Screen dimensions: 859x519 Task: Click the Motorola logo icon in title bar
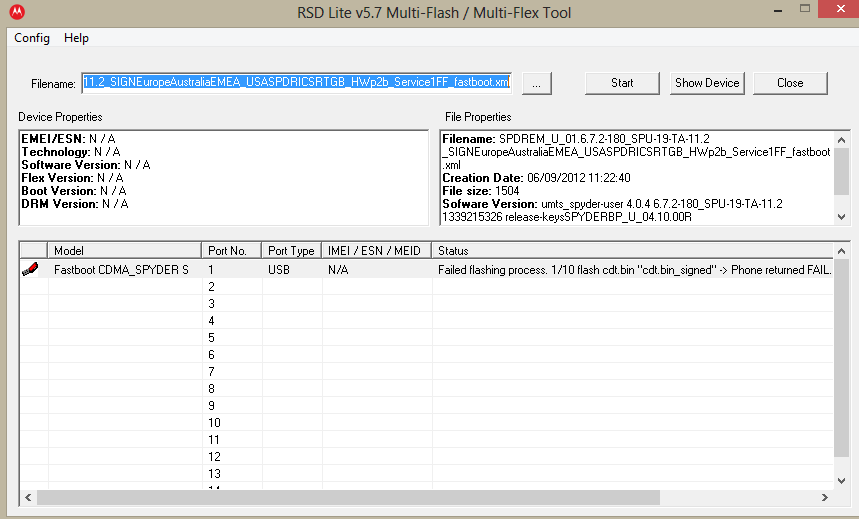[x=17, y=12]
